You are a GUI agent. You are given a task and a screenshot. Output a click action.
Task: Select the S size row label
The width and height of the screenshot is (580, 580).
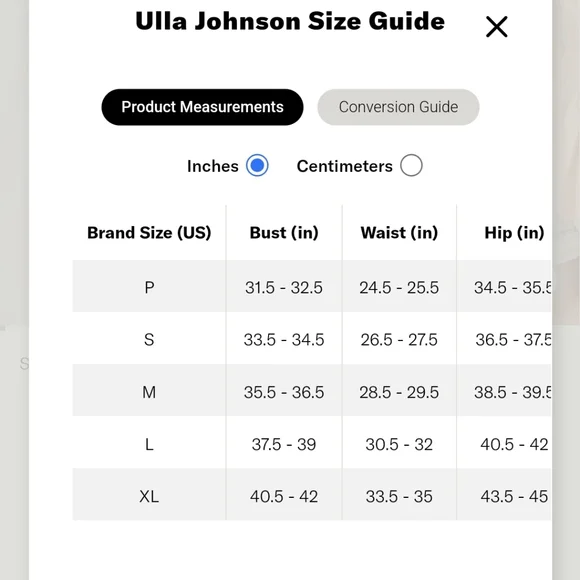coord(149,340)
